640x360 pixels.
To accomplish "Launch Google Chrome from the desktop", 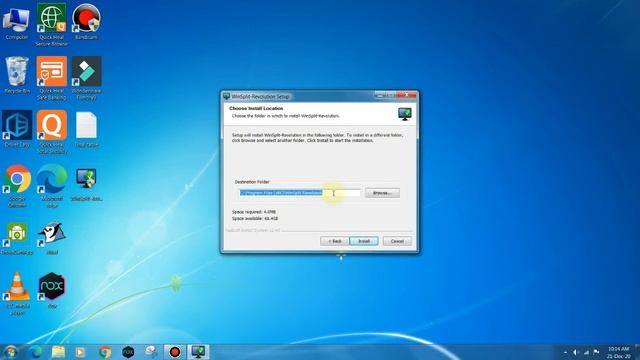I will (x=17, y=185).
